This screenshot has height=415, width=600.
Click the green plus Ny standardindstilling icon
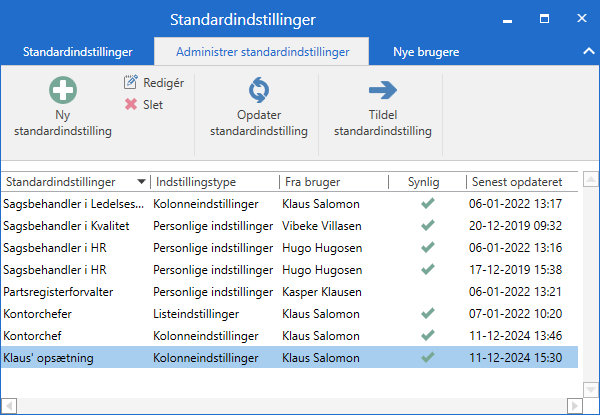click(63, 92)
